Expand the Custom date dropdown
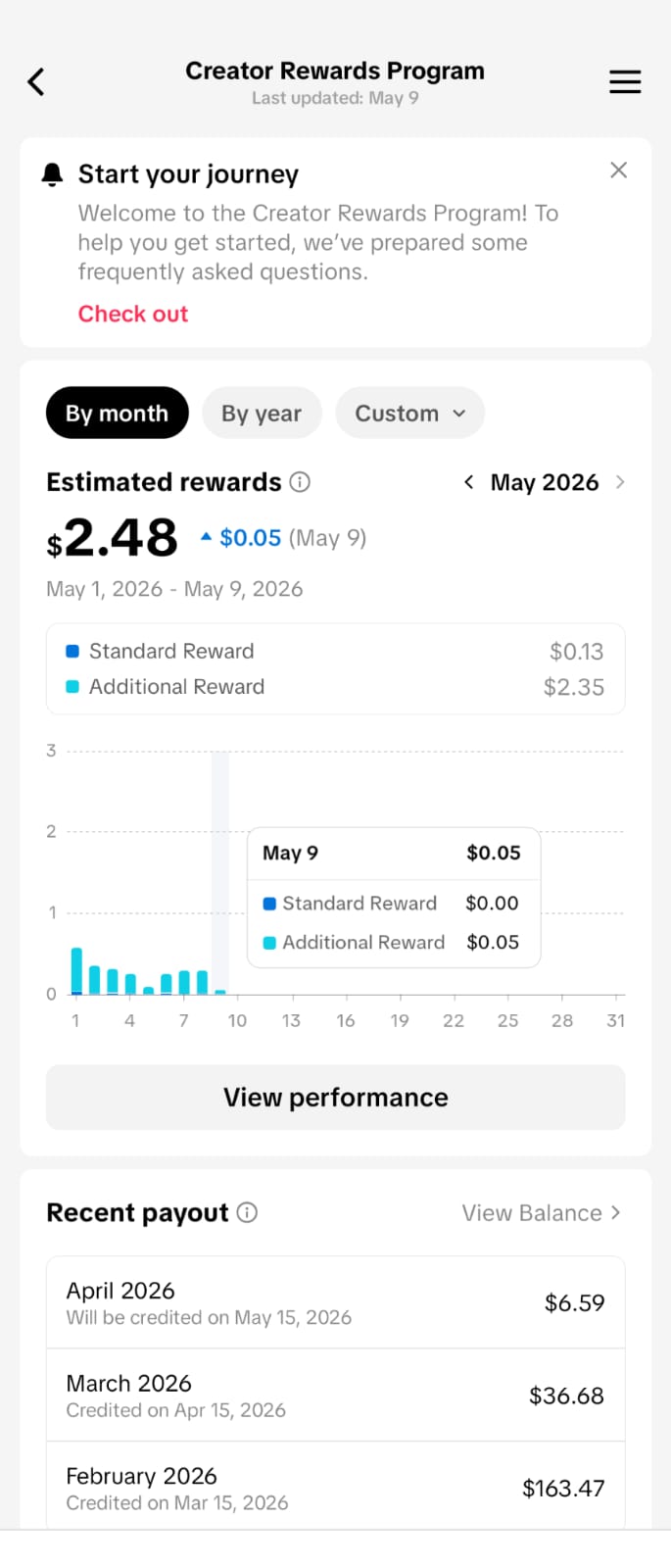Screen dimensions: 671x1568 point(409,413)
